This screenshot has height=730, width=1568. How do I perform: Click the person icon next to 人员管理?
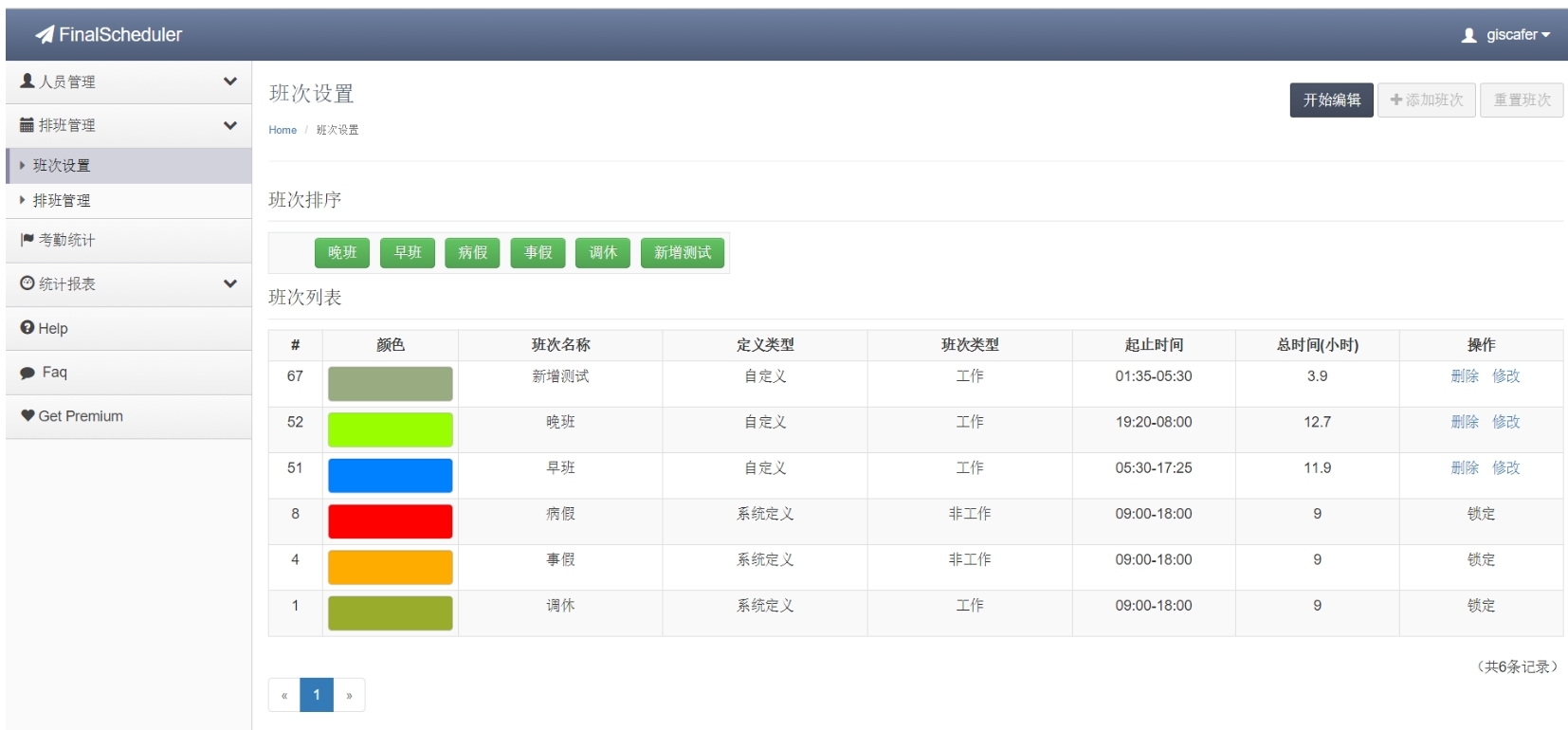27,82
